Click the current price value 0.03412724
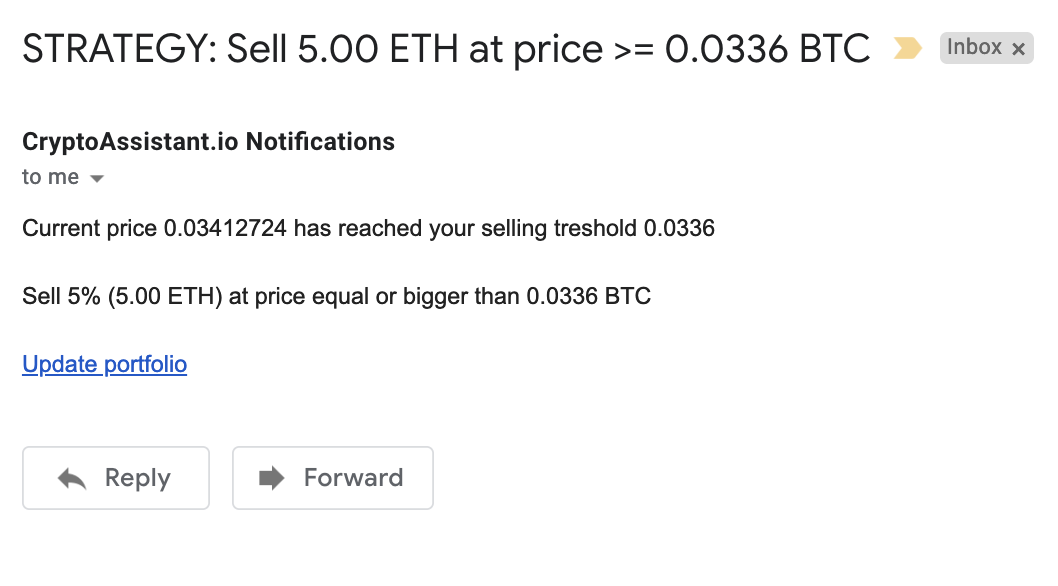Viewport: 1058px width, 586px height. (225, 228)
